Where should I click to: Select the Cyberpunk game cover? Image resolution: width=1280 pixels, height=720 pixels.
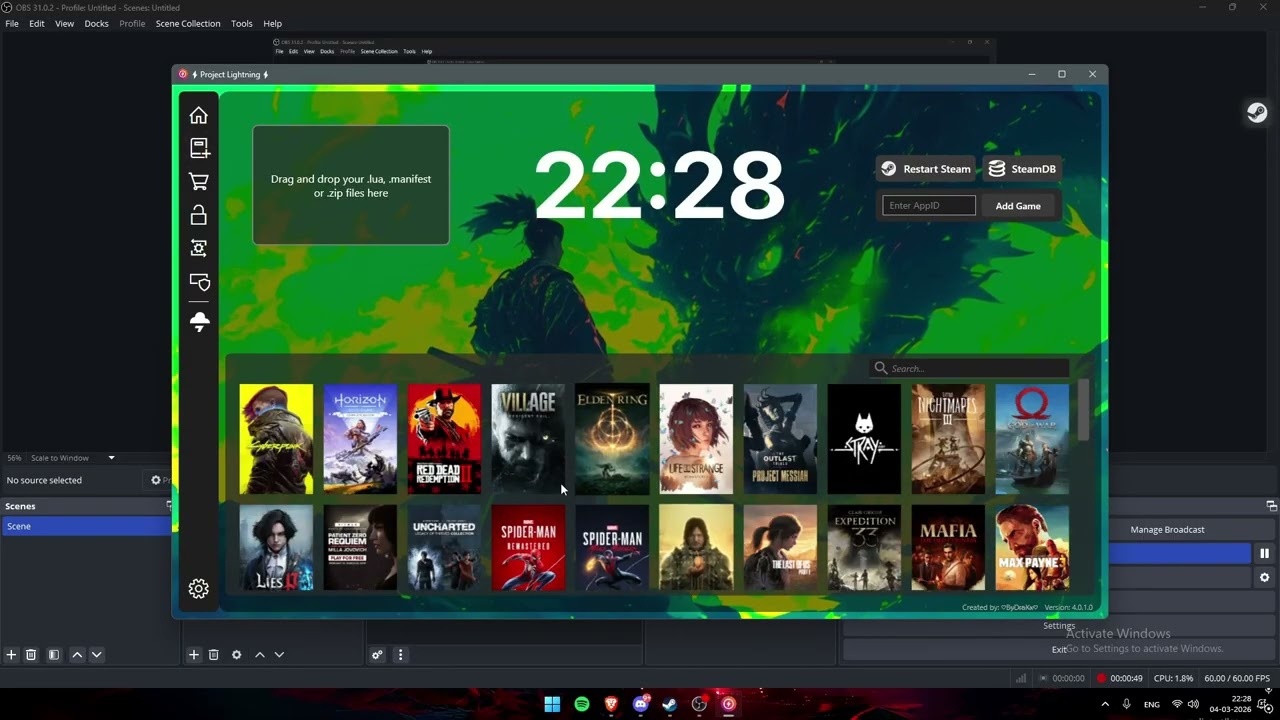[x=276, y=439]
